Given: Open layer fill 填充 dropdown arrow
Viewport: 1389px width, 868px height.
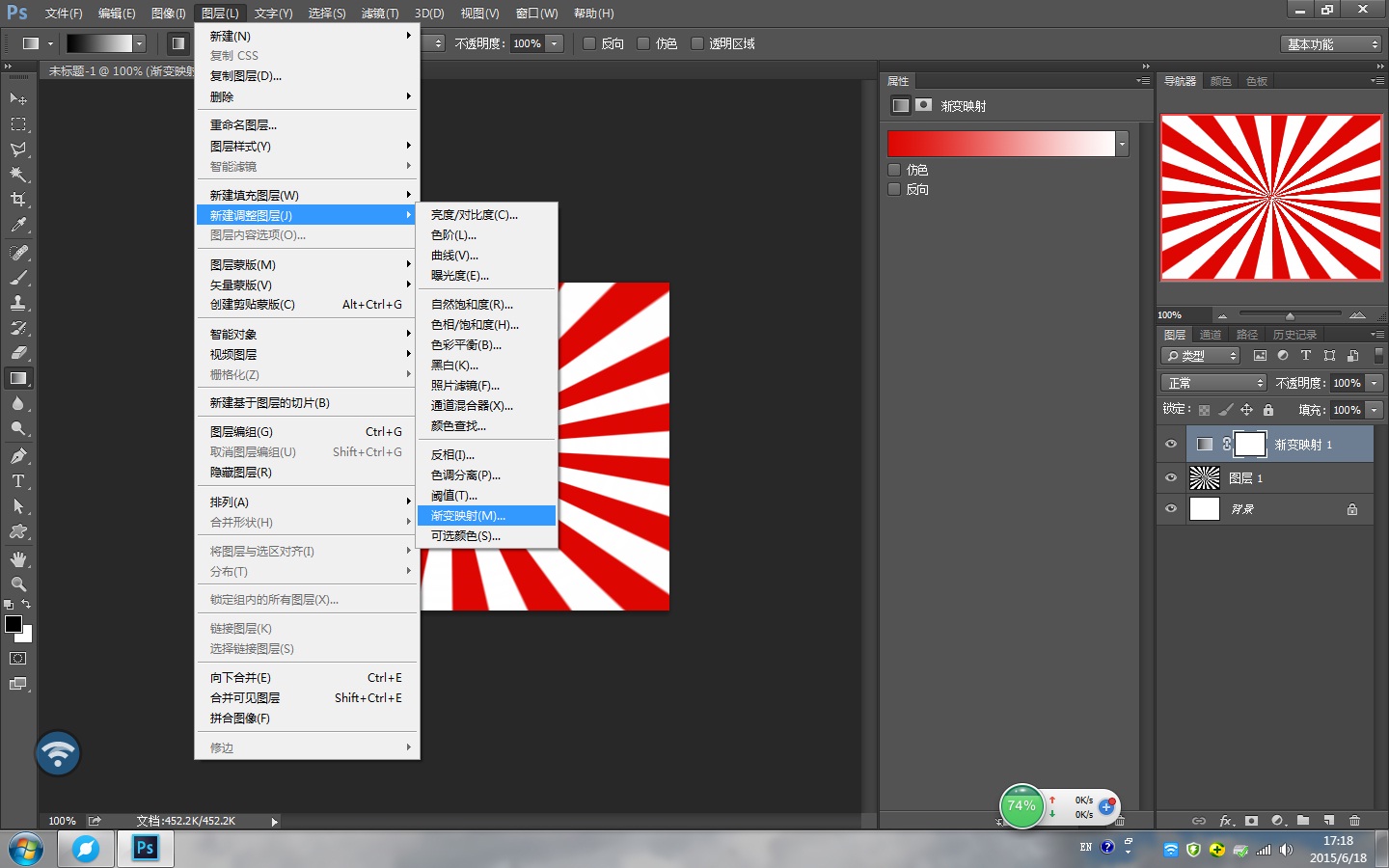Looking at the screenshot, I should 1375,410.
